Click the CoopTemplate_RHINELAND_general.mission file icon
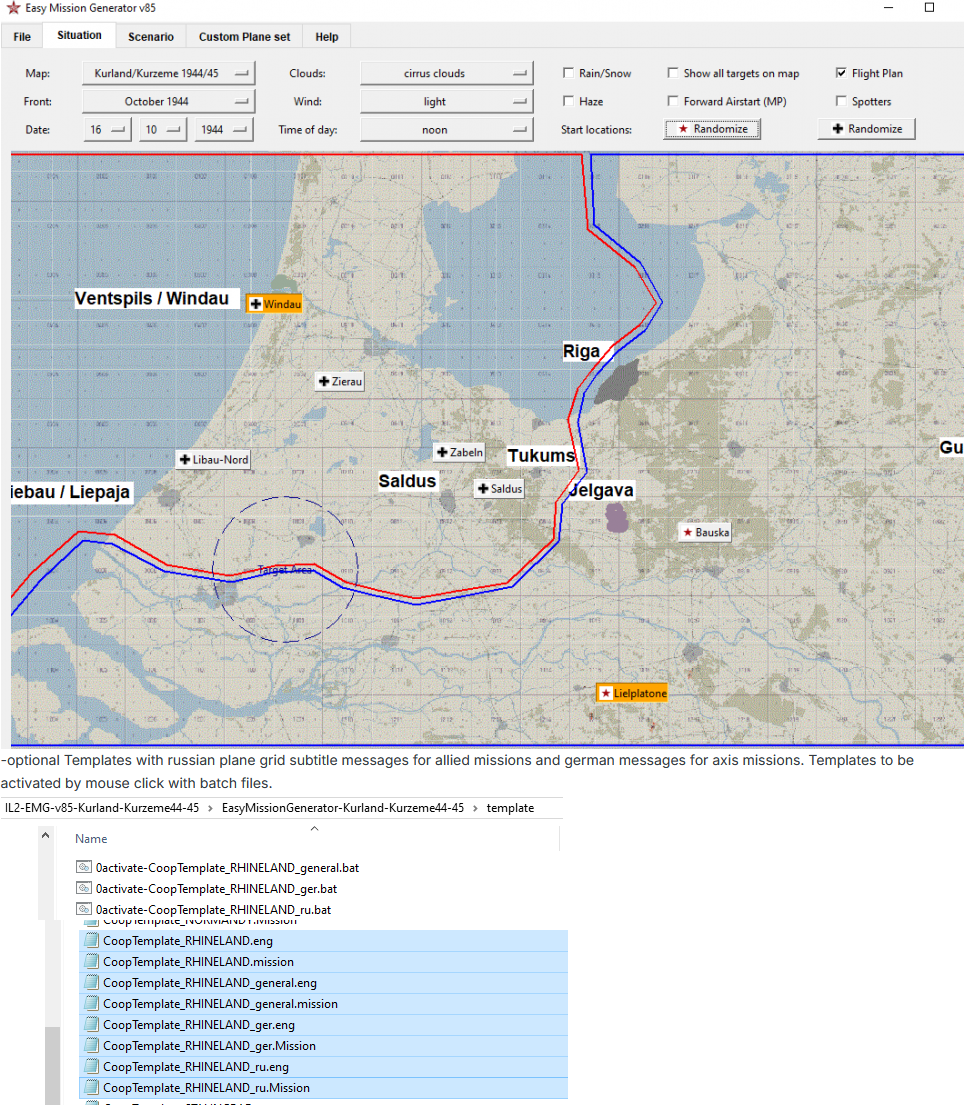 [x=91, y=1004]
